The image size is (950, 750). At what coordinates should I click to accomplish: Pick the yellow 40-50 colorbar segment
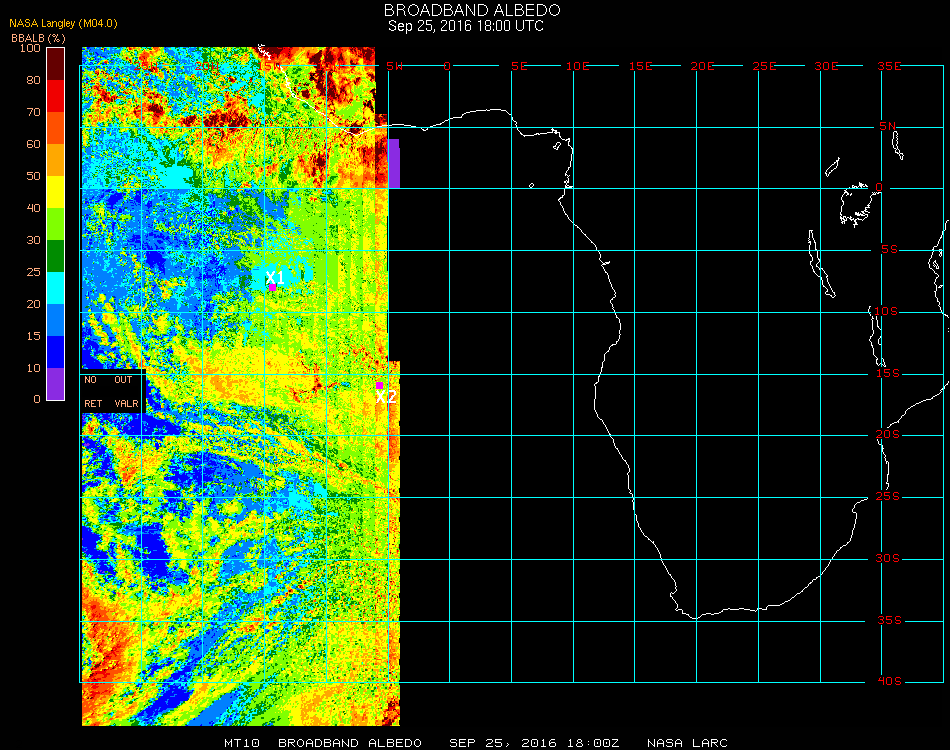tap(56, 192)
